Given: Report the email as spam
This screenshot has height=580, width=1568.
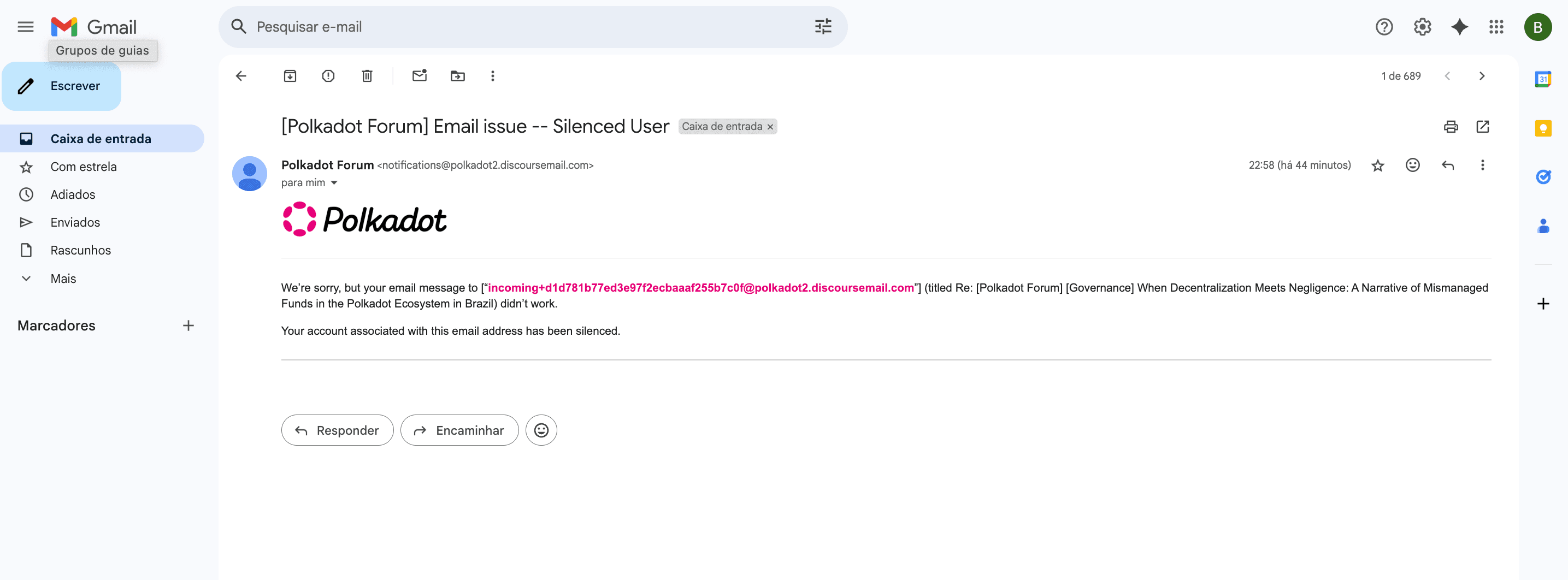Looking at the screenshot, I should tap(328, 76).
